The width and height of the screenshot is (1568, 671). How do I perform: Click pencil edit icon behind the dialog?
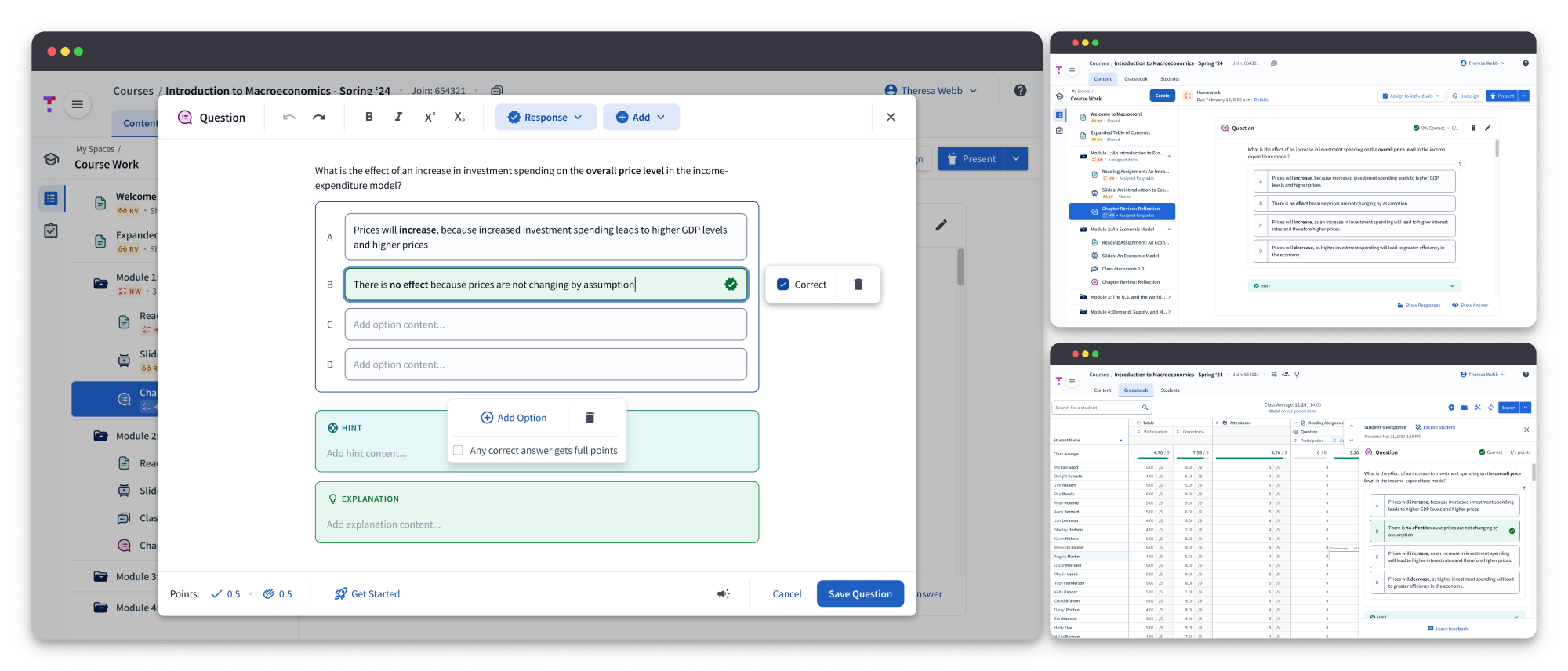pyautogui.click(x=941, y=225)
